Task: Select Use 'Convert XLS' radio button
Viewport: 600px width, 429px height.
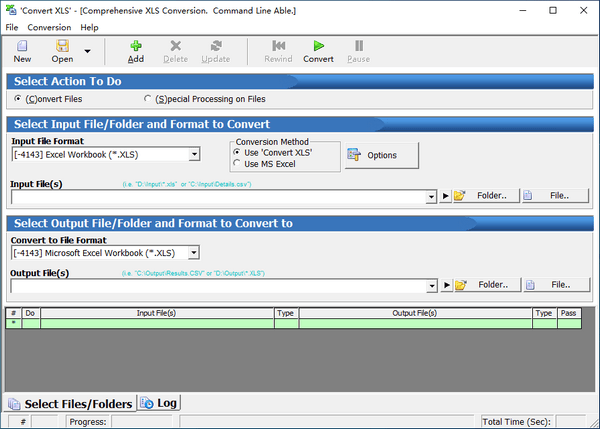Action: coord(237,152)
